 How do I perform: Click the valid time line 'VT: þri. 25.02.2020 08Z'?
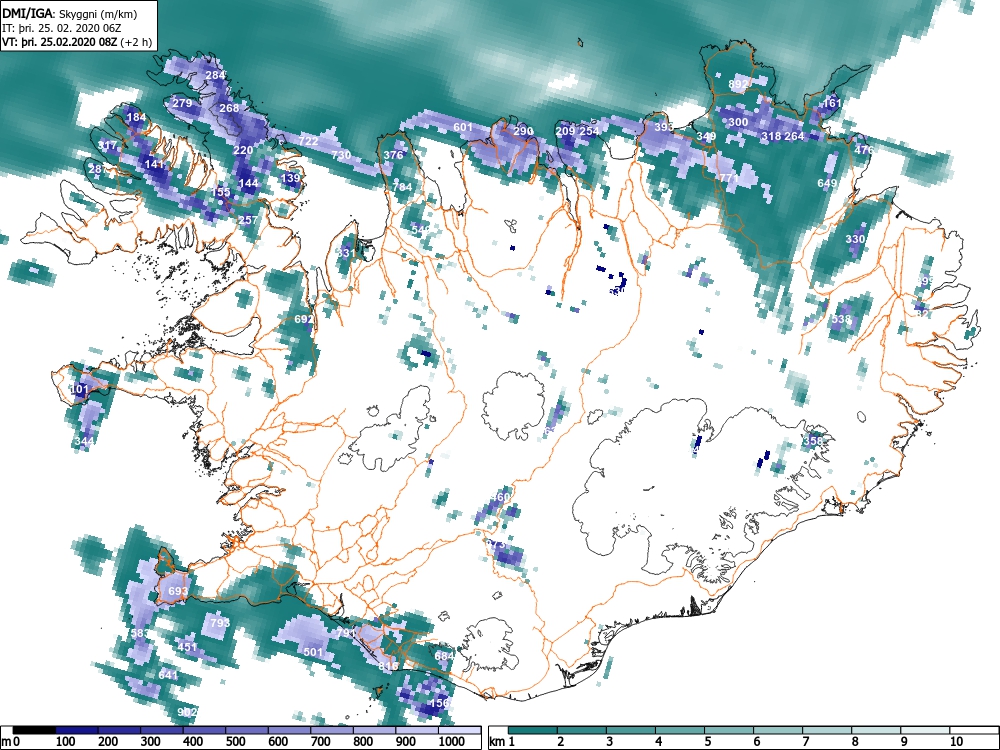(61, 43)
